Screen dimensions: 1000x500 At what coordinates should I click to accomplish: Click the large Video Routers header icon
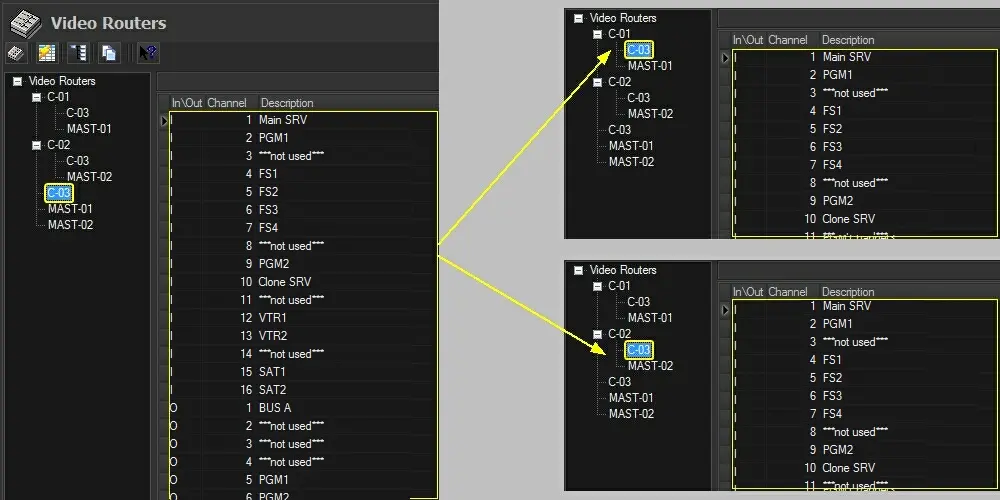pos(24,22)
